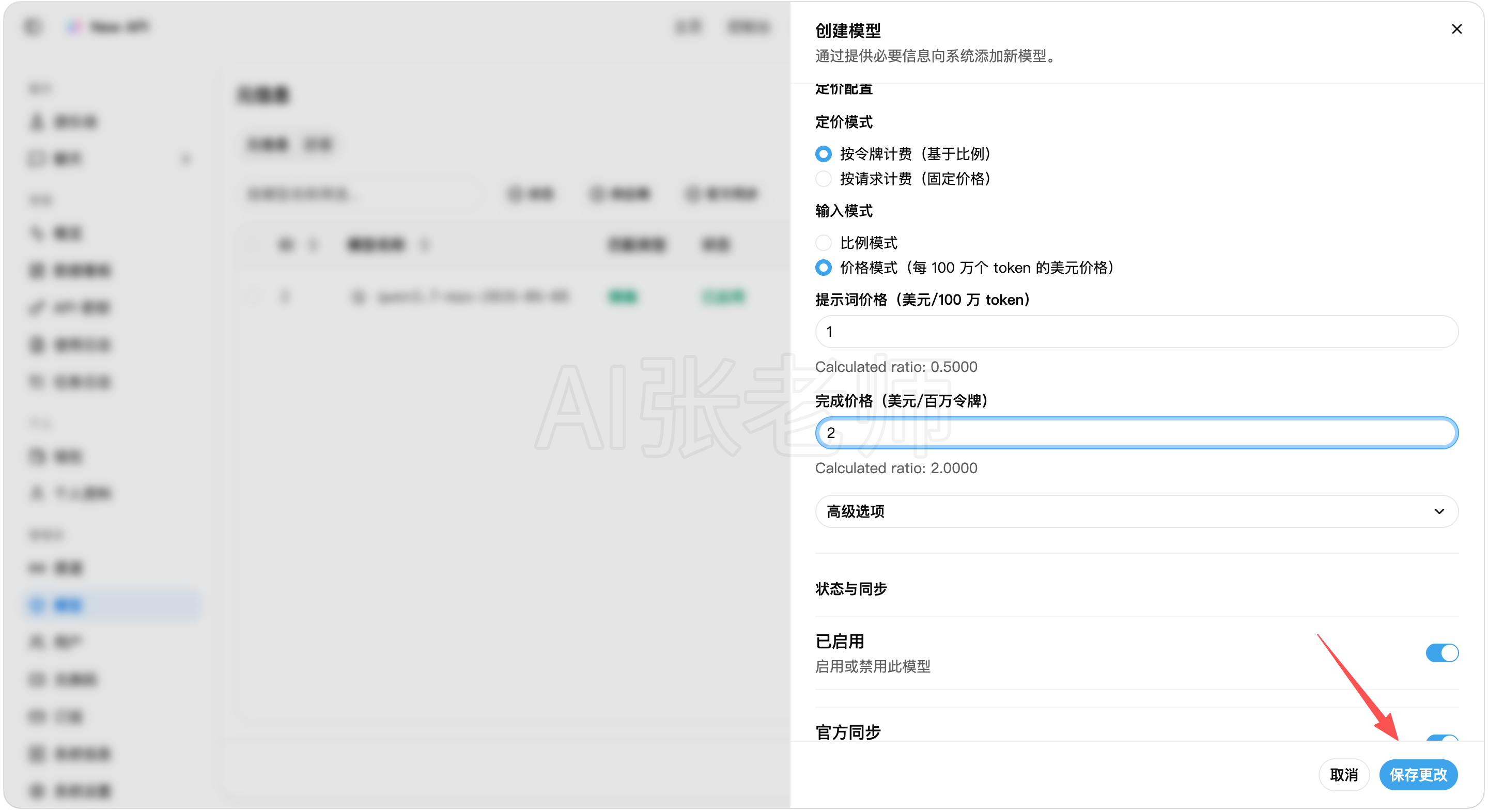Image resolution: width=1488 pixels, height=812 pixels.
Task: Click the text 'Calculated ratio: 0.5000'
Action: click(896, 367)
